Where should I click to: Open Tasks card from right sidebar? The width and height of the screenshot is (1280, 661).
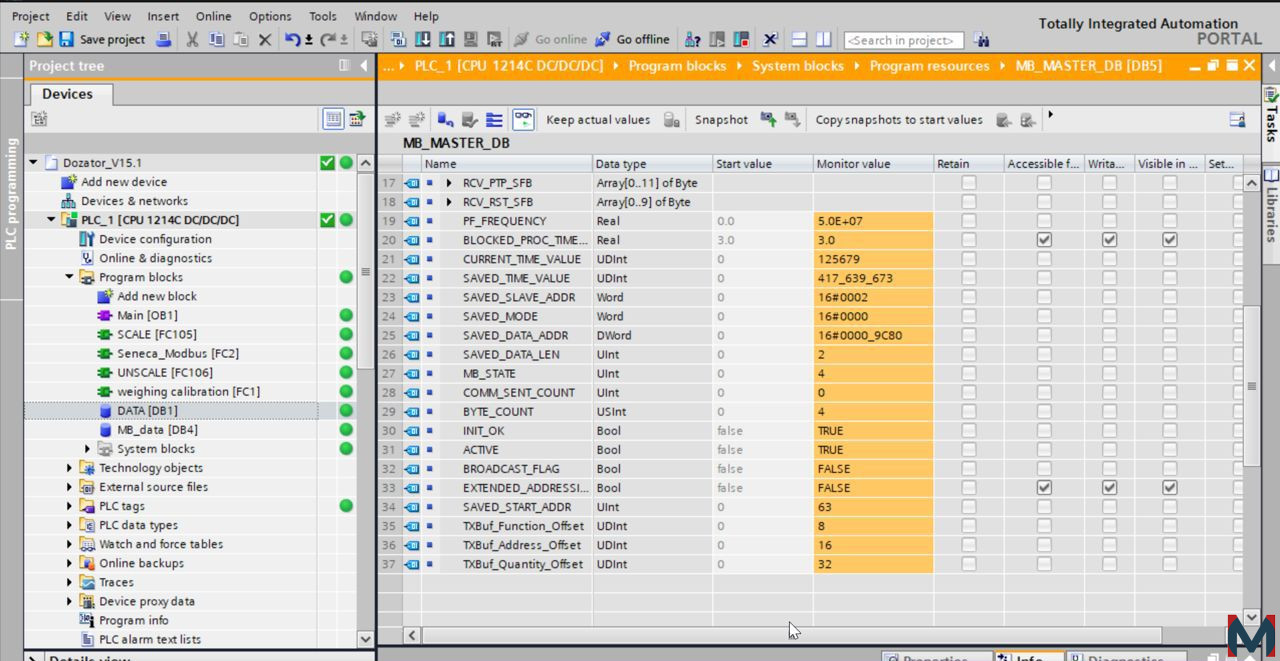pyautogui.click(x=1271, y=117)
